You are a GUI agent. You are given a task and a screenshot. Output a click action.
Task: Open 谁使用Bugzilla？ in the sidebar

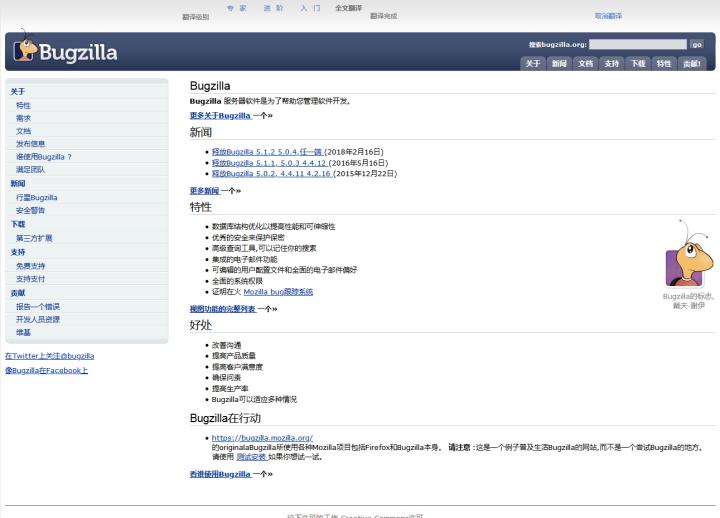tap(44, 157)
